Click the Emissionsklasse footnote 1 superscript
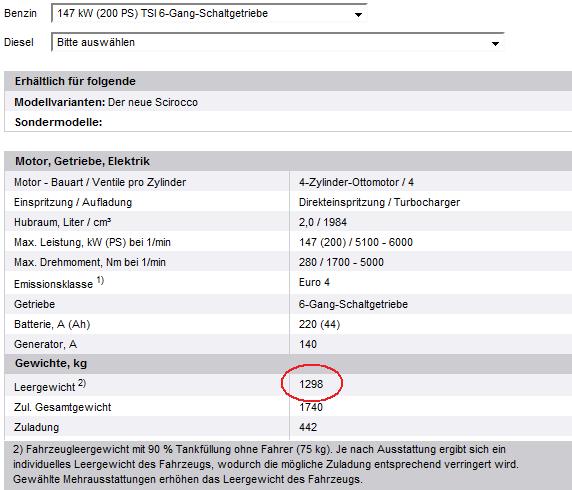 coord(100,280)
